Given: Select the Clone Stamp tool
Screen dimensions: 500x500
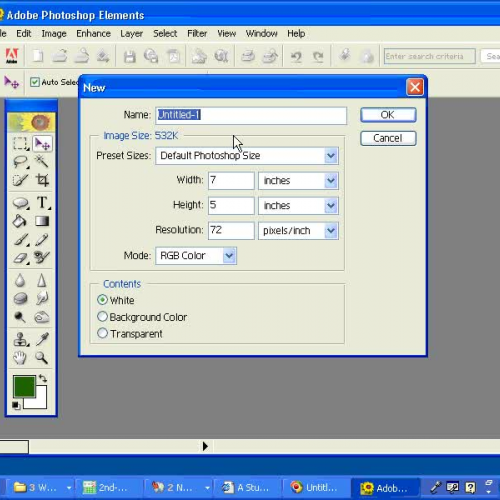Looking at the screenshot, I should tap(20, 340).
